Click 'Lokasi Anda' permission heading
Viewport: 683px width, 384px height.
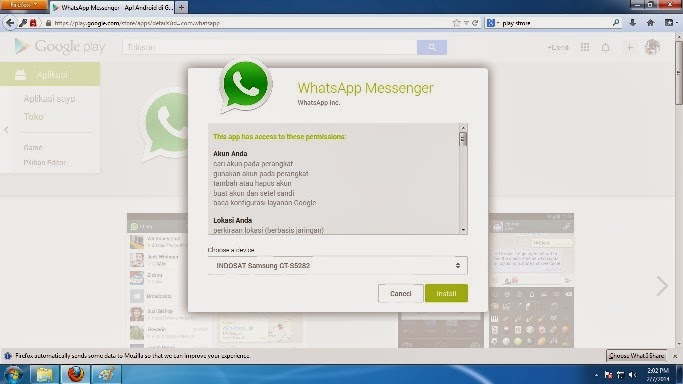tap(233, 220)
